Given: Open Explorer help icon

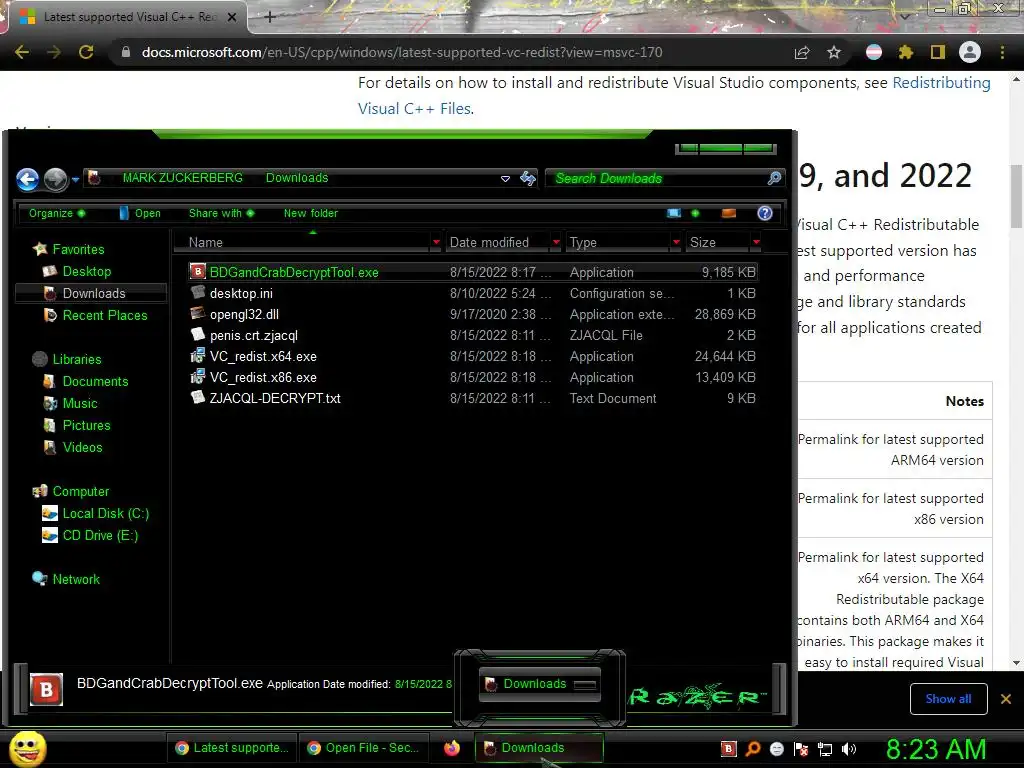Looking at the screenshot, I should click(x=765, y=213).
